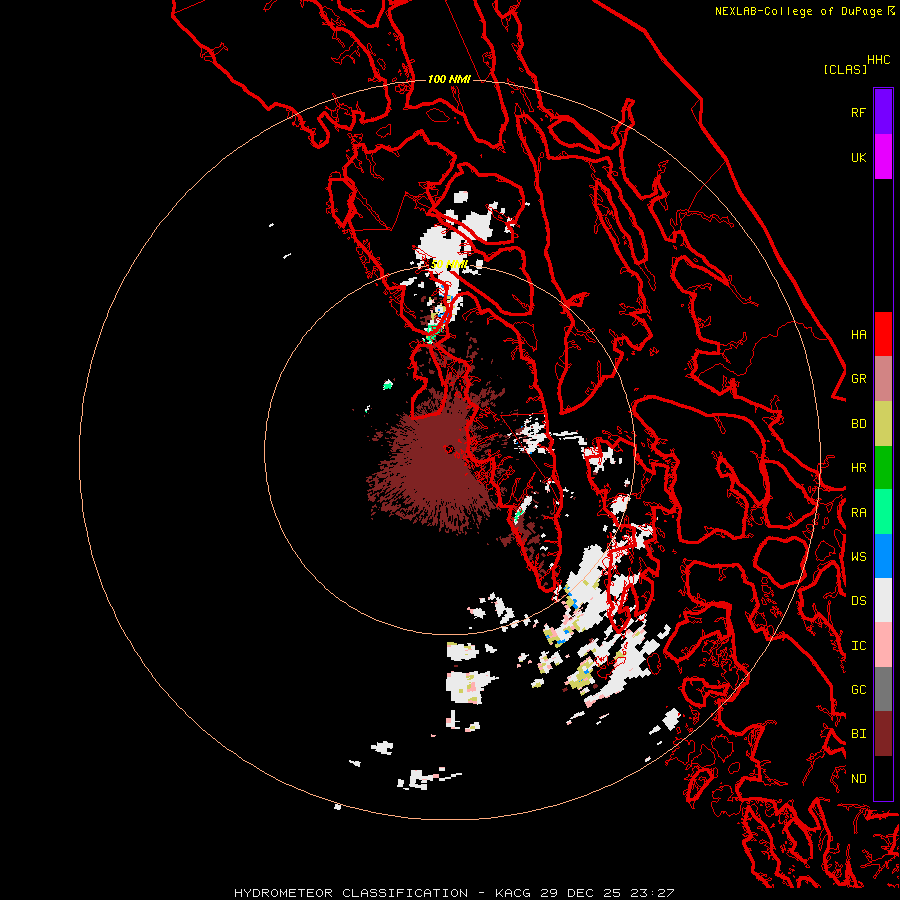
Task: Click the BI dark-red legend swatch
Action: click(x=883, y=734)
